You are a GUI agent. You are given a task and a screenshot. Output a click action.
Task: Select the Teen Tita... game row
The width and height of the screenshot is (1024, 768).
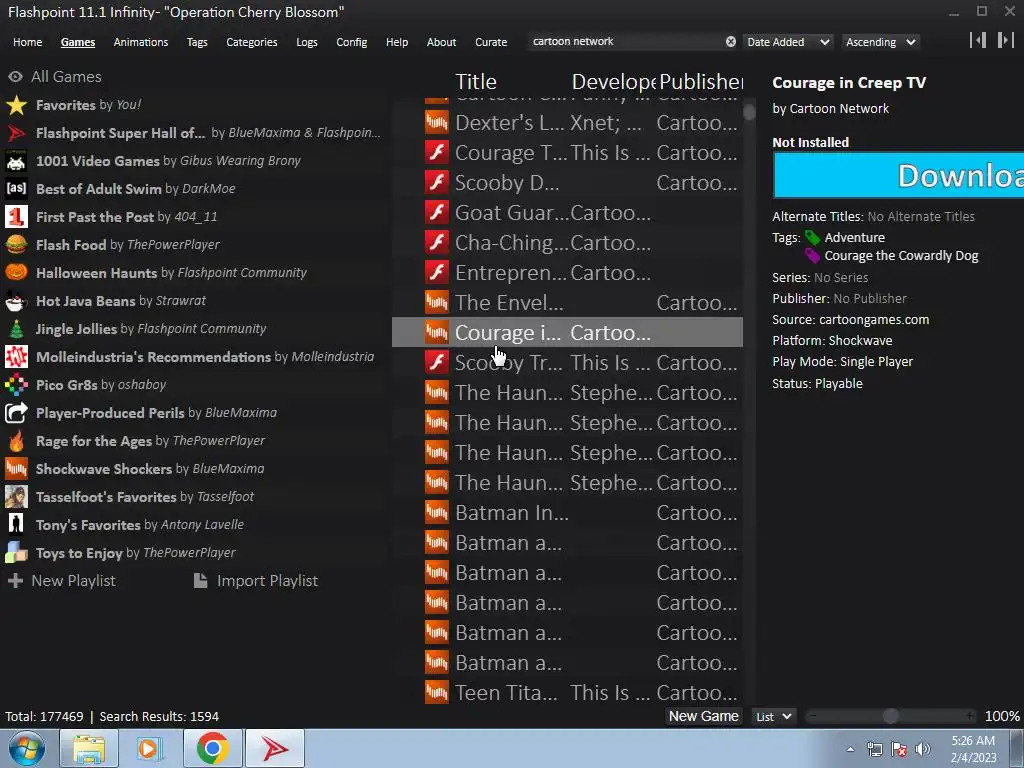tap(567, 692)
